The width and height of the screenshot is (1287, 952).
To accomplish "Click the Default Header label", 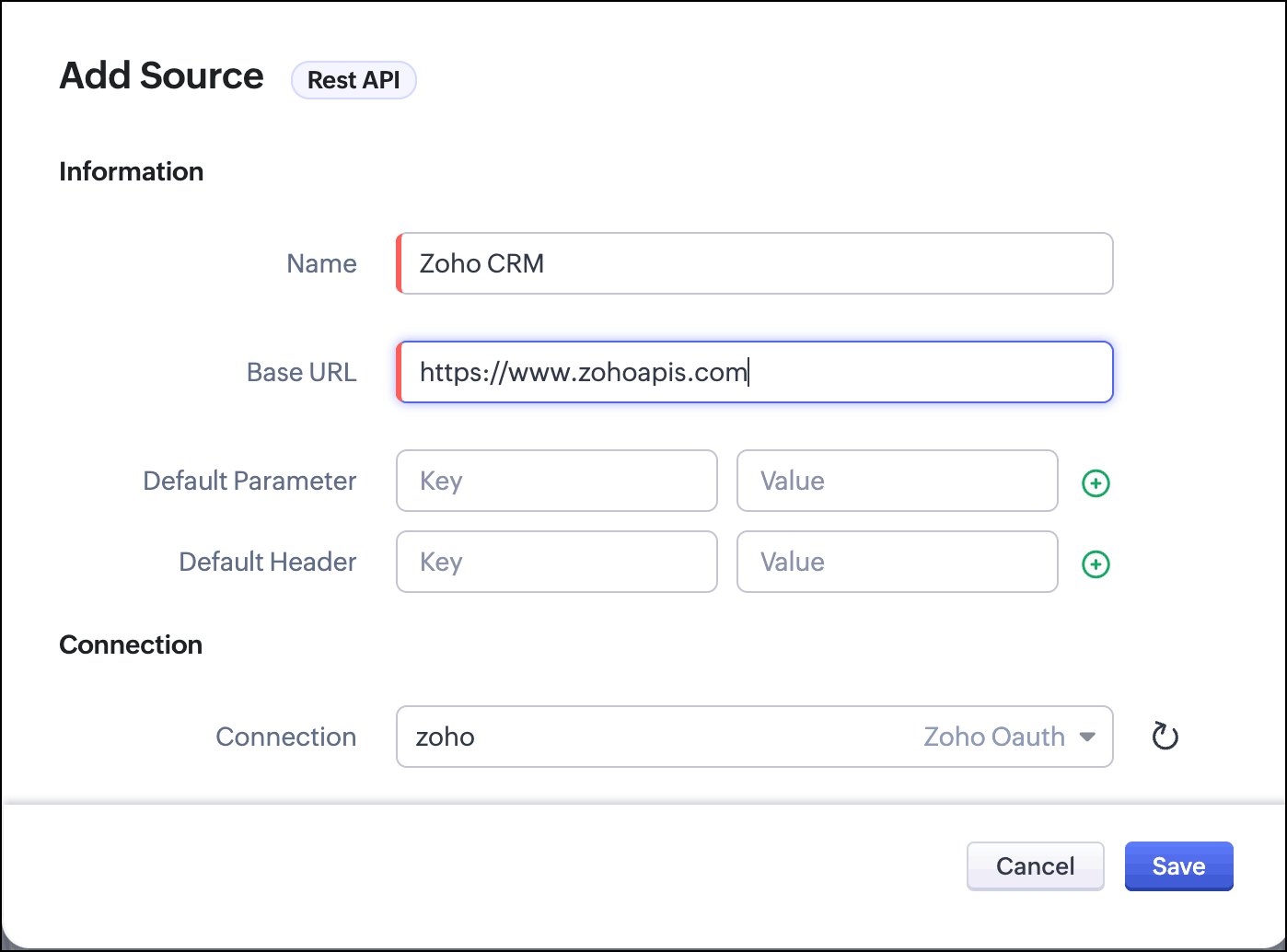I will [x=267, y=562].
